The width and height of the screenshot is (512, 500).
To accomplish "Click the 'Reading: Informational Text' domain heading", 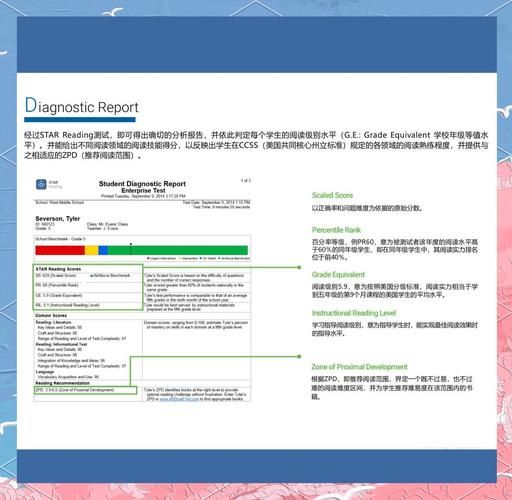I will (61, 344).
